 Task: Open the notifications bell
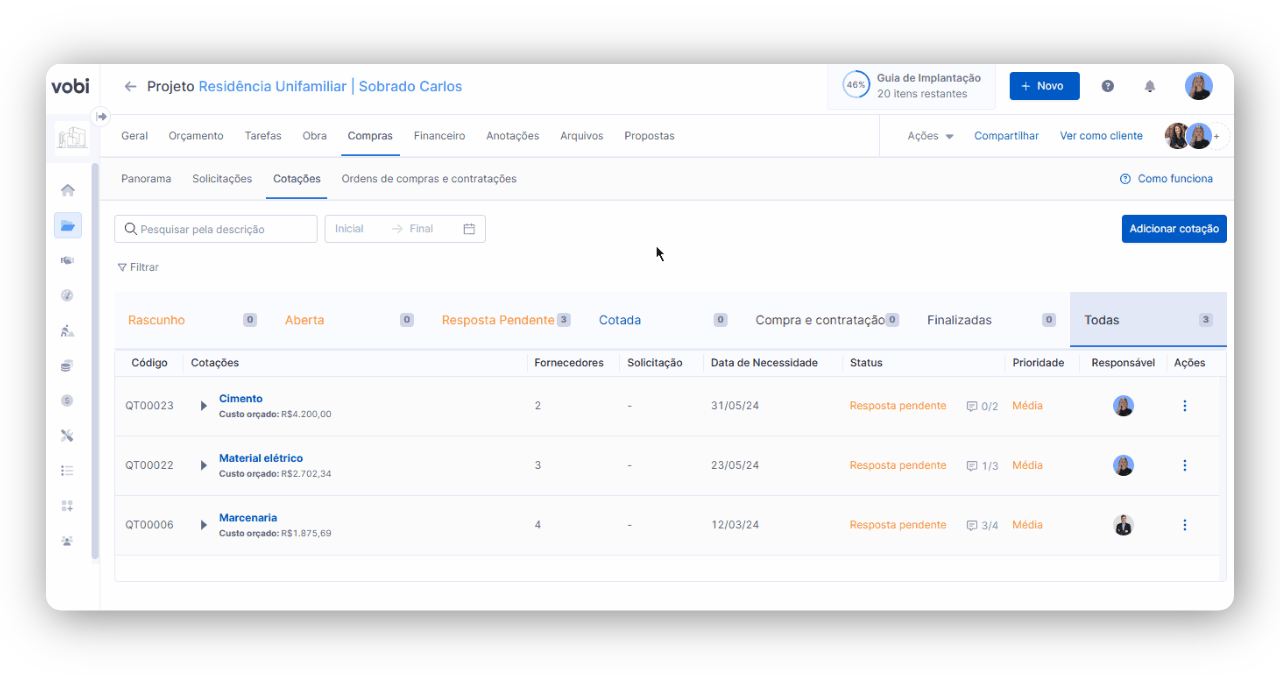coord(1150,86)
